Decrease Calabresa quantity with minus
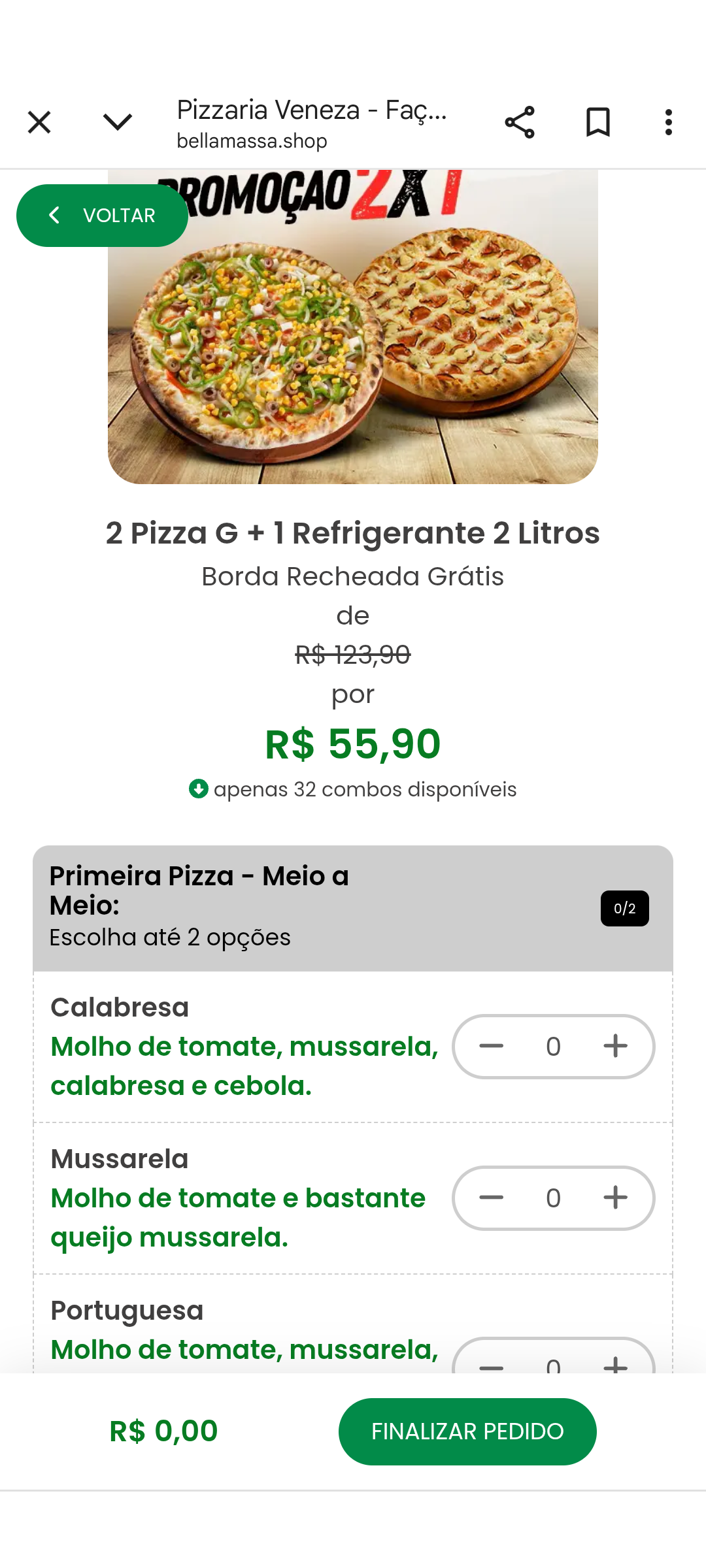This screenshot has width=706, height=1568. [491, 1046]
